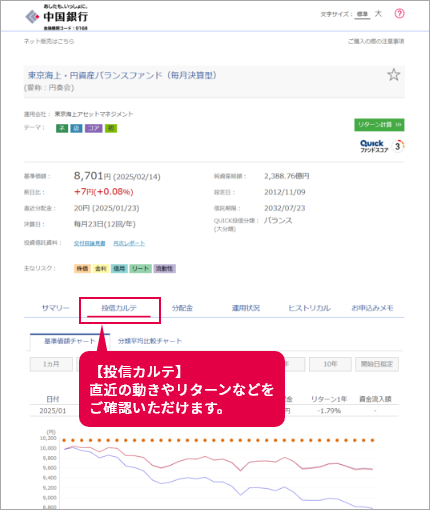
Task: Open the 開始日指定 date selector
Action: pos(377,364)
